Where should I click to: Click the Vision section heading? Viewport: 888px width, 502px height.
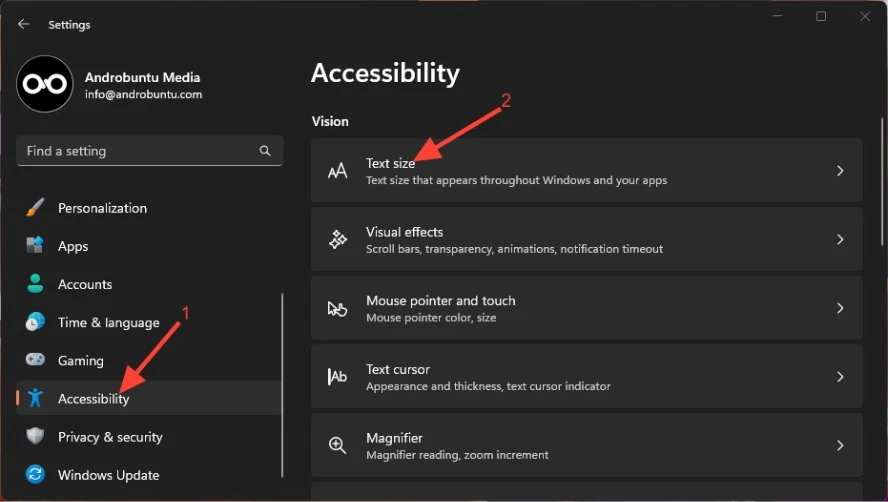coord(330,121)
